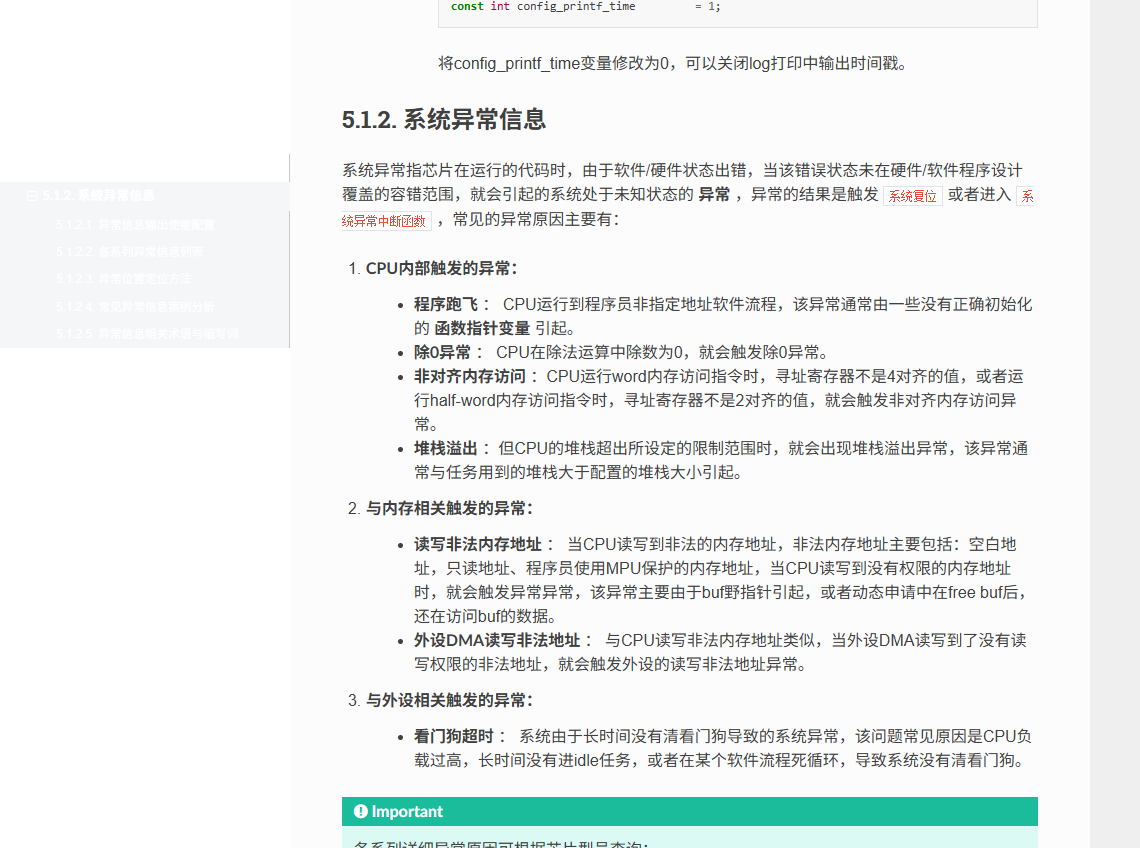Click the list heading 与外设相关触发的异常
Screen dimensions: 1140x848
[x=449, y=700]
